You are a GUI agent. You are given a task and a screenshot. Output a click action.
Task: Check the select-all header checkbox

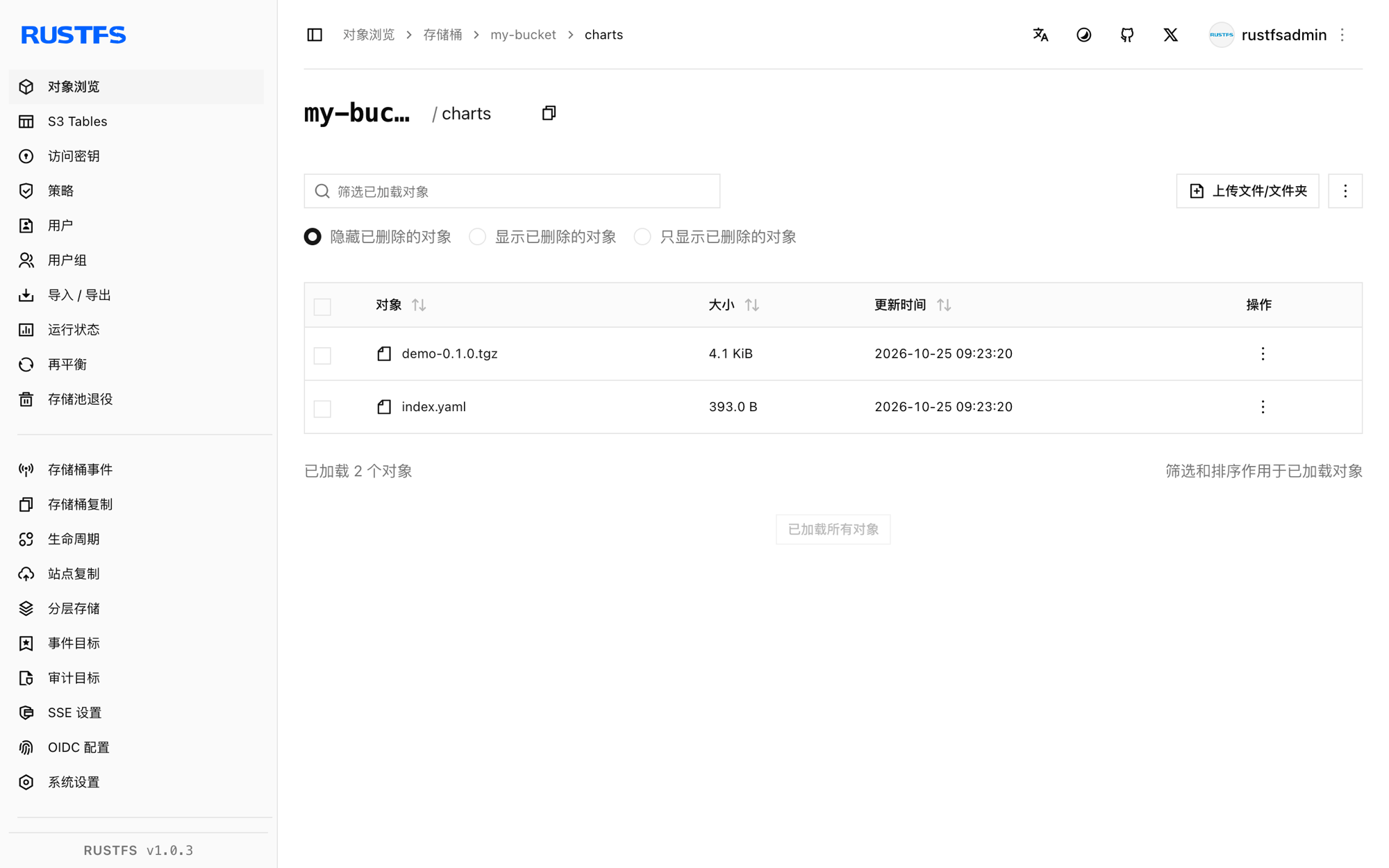(x=322, y=306)
